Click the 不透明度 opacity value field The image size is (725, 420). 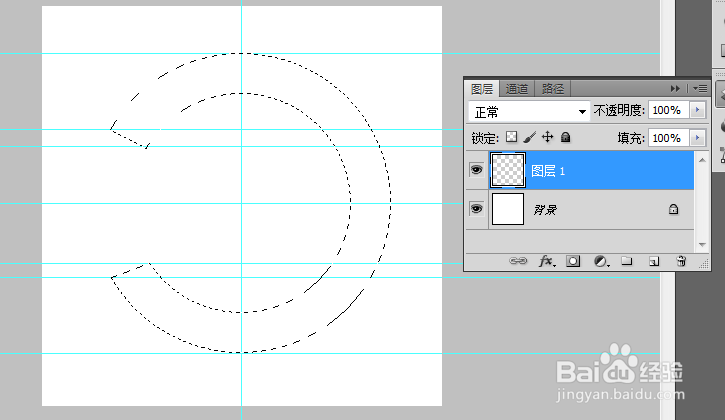coord(669,110)
